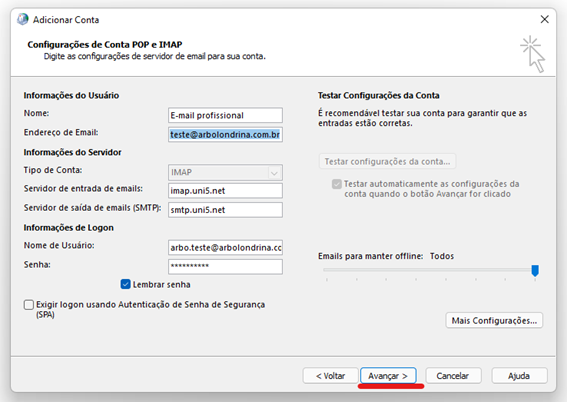Open Mais Configurações settings

pos(494,320)
